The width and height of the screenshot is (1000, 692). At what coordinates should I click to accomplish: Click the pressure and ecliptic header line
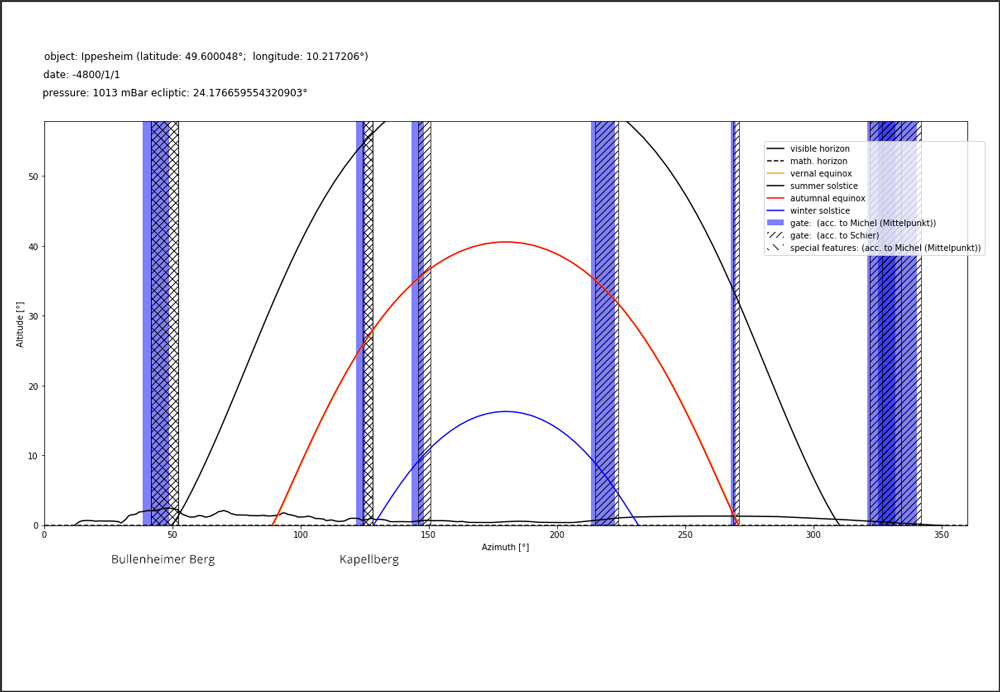point(174,93)
